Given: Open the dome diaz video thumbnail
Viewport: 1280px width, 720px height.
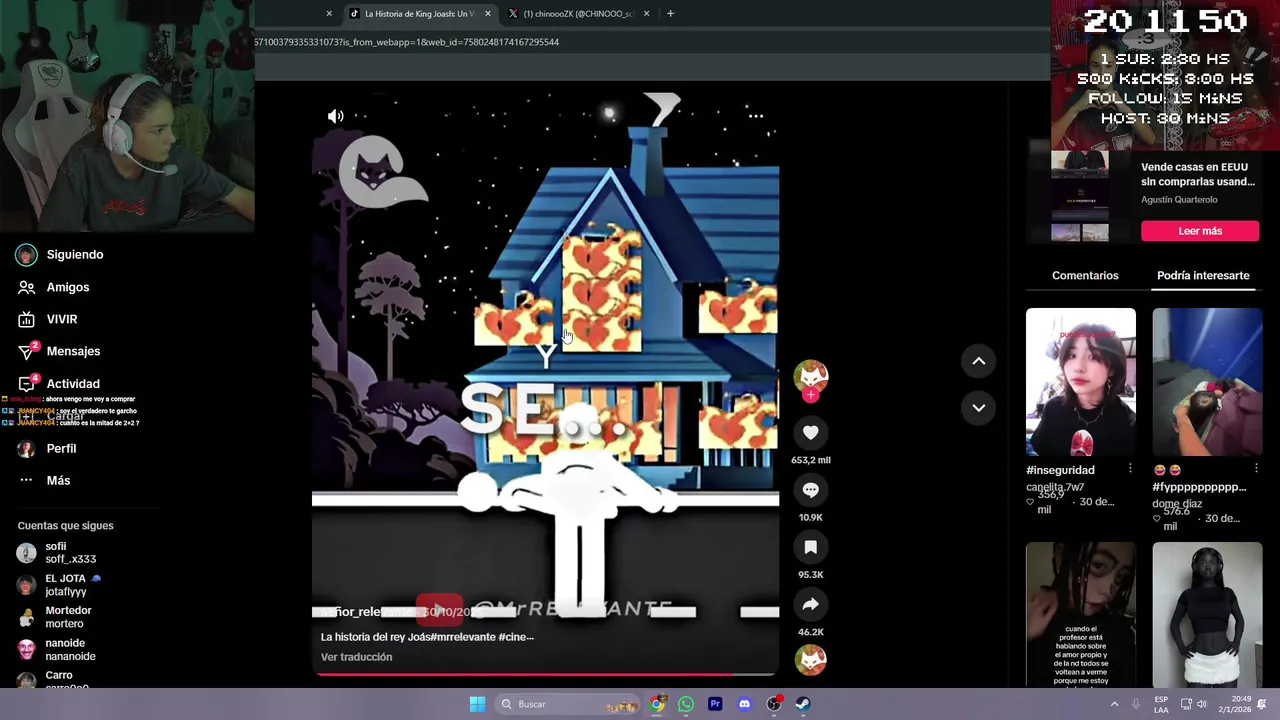Looking at the screenshot, I should tap(1207, 382).
